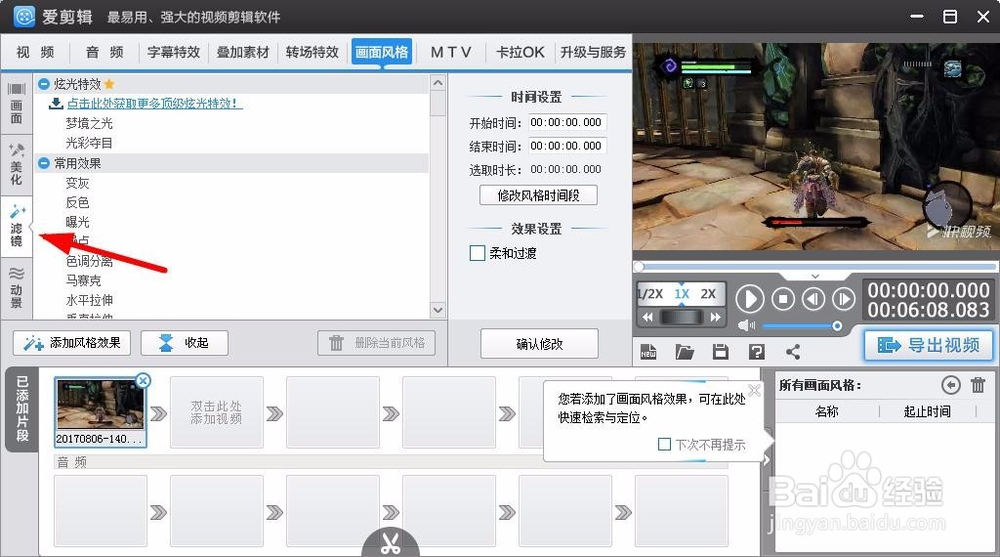Image resolution: width=1000 pixels, height=557 pixels.
Task: Enable 柔和过渡 checkbox
Action: (477, 253)
